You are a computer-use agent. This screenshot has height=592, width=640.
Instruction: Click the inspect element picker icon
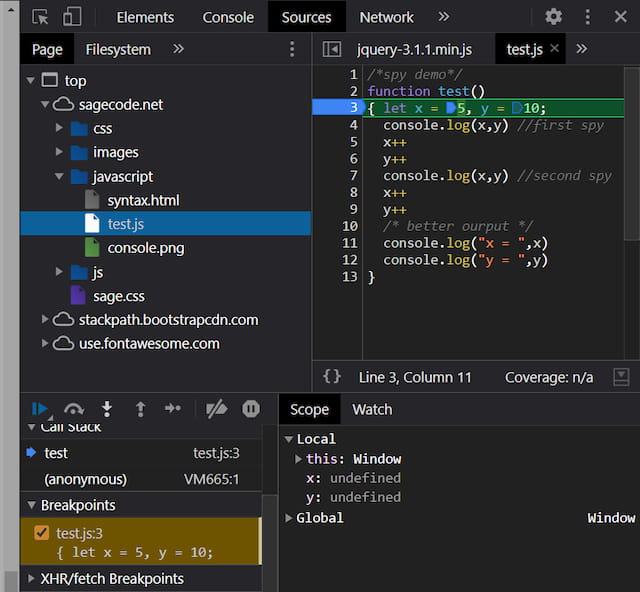click(40, 17)
